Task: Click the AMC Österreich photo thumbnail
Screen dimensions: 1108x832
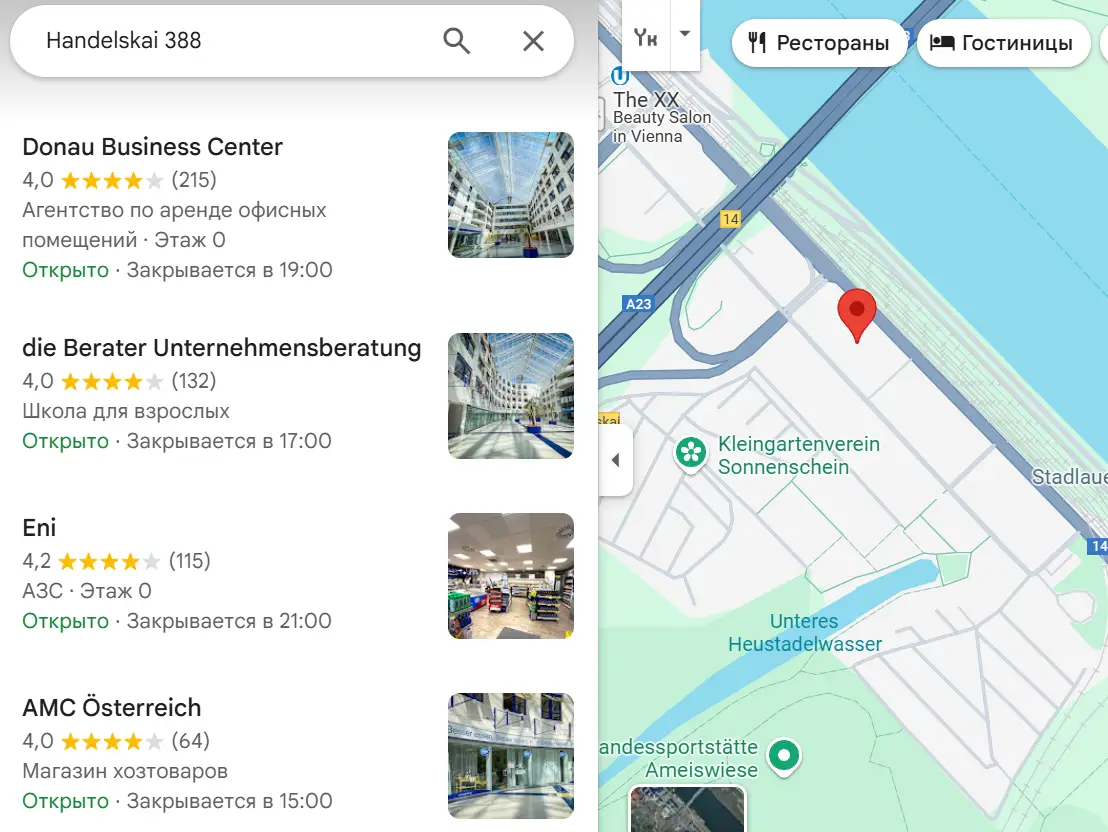Action: coord(510,756)
